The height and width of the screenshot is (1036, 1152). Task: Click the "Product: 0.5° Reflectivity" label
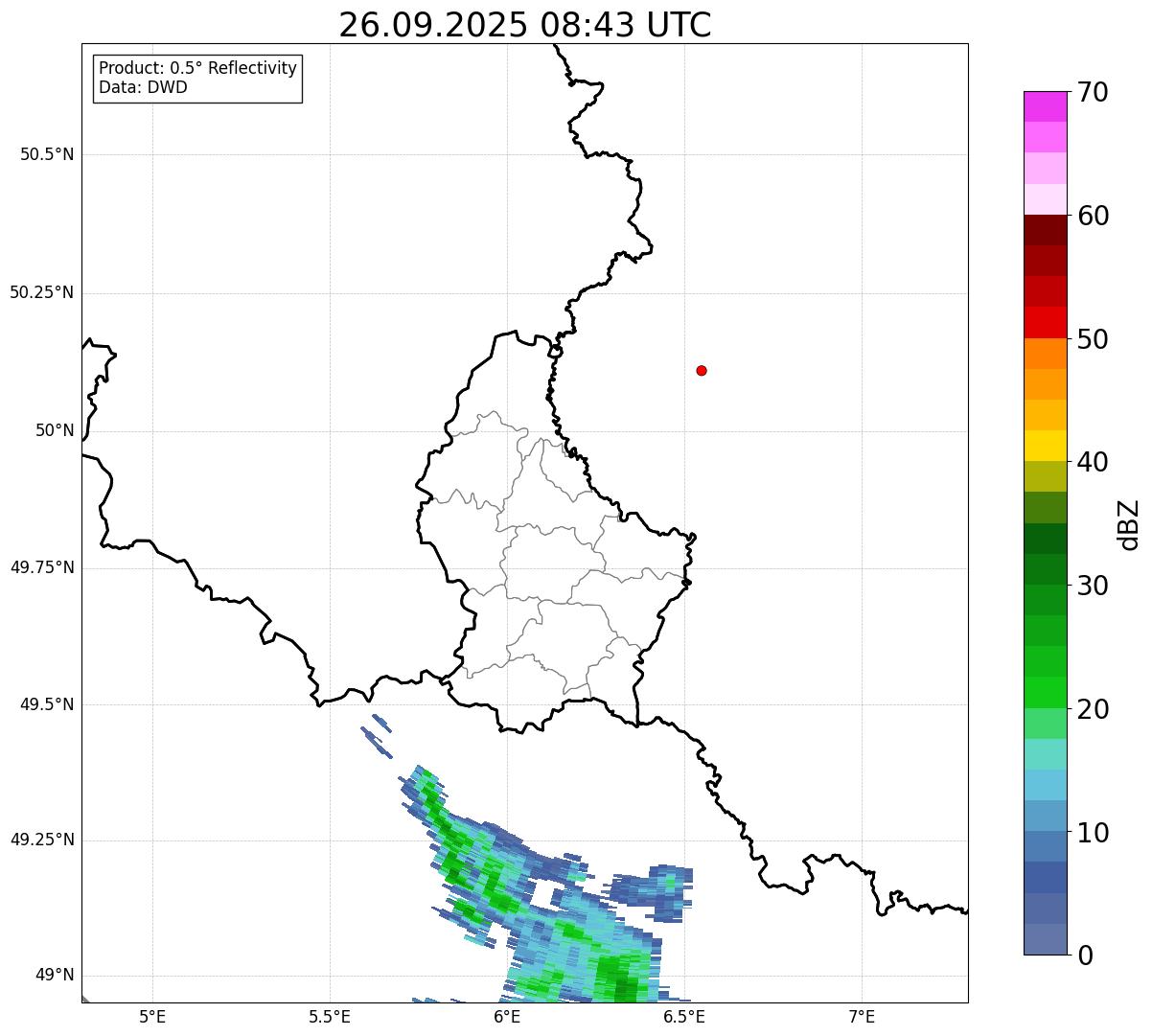(198, 69)
